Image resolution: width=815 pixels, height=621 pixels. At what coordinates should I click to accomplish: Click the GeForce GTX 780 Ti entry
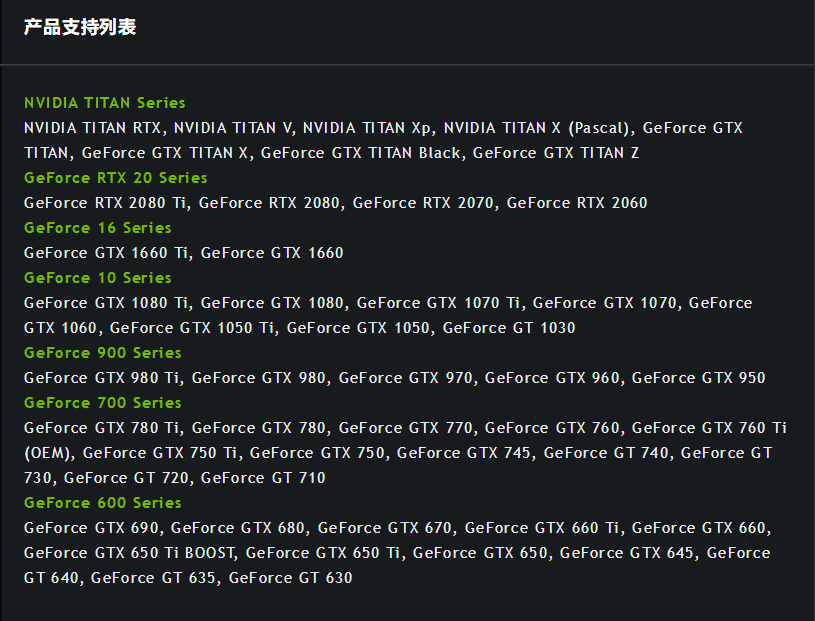coord(101,428)
